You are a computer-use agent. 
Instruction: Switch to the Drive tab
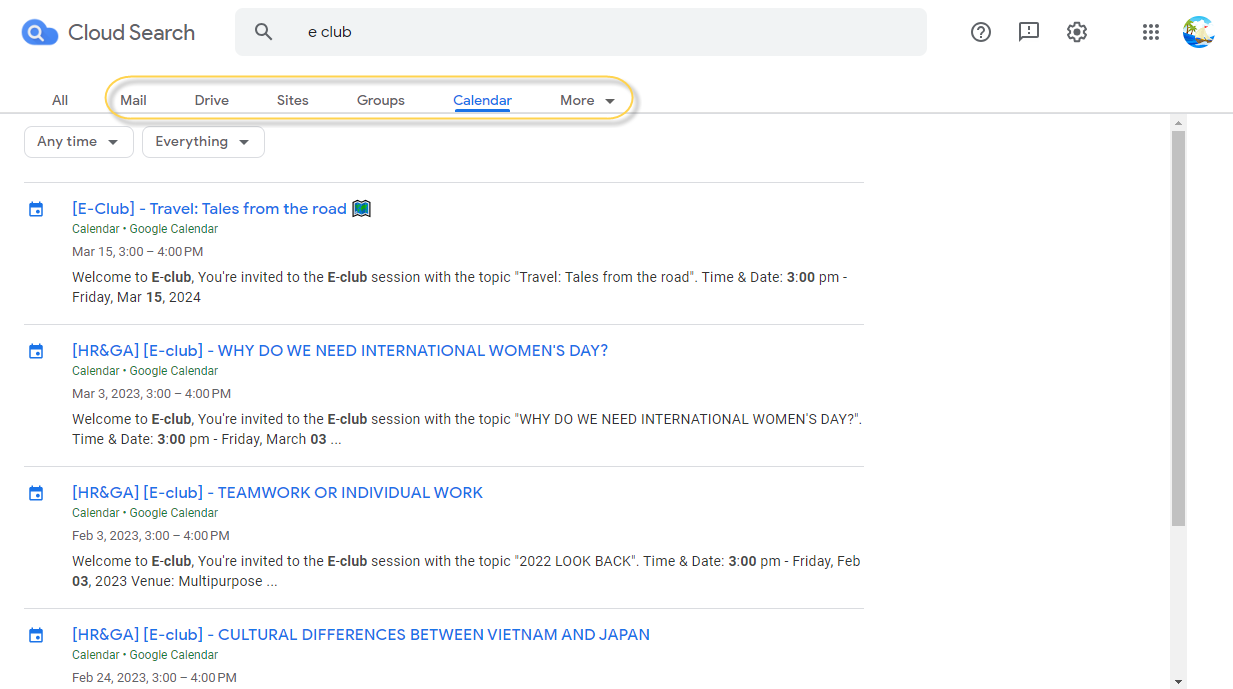coord(211,100)
